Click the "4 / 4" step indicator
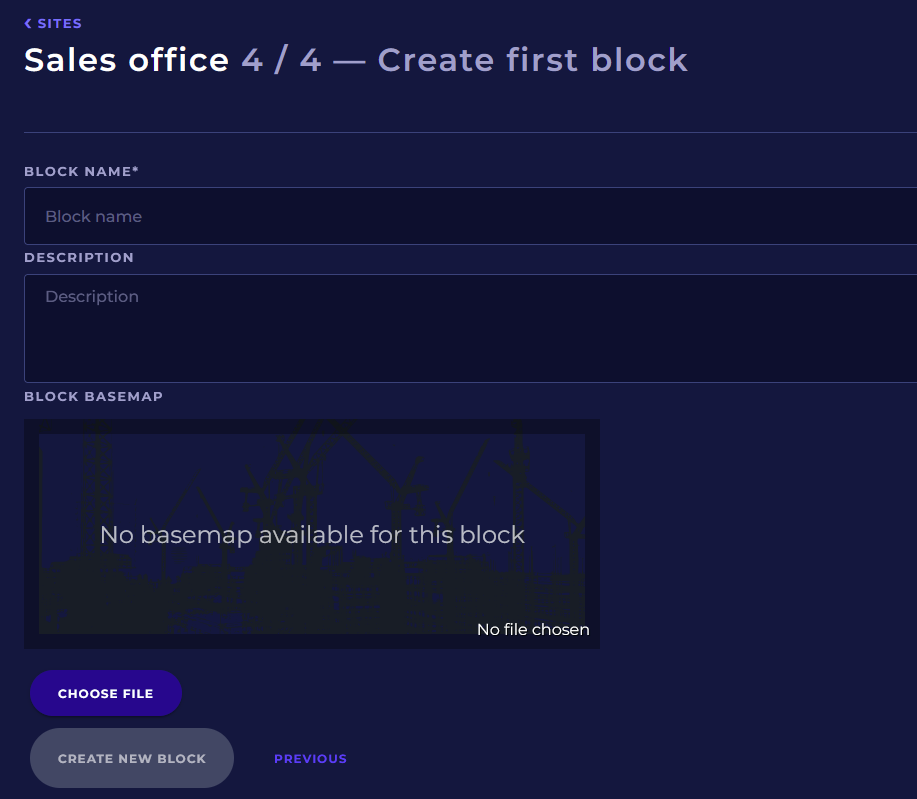Viewport: 917px width, 799px height. coord(282,60)
